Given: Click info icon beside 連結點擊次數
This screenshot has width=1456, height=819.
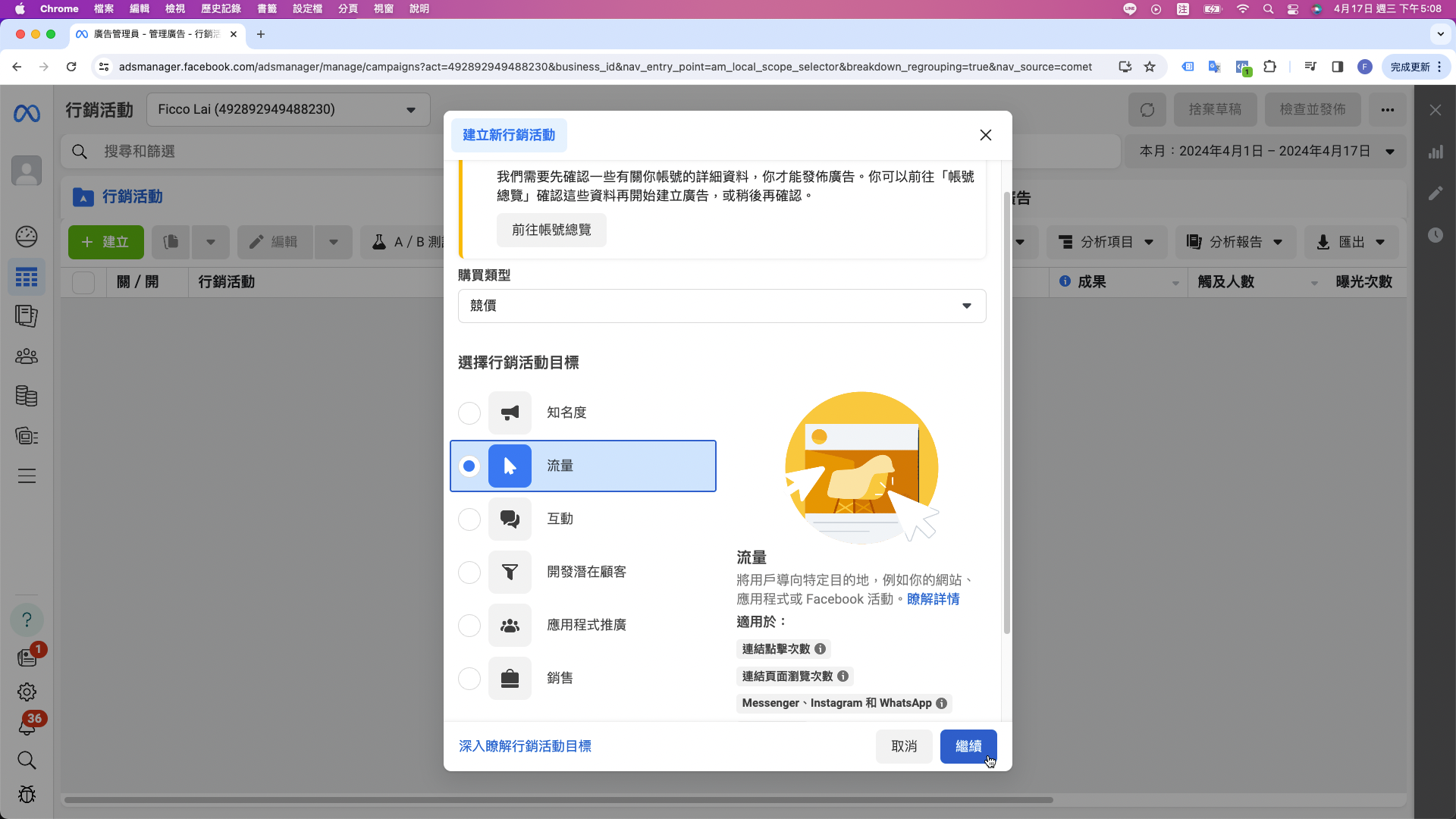Looking at the screenshot, I should pyautogui.click(x=820, y=649).
